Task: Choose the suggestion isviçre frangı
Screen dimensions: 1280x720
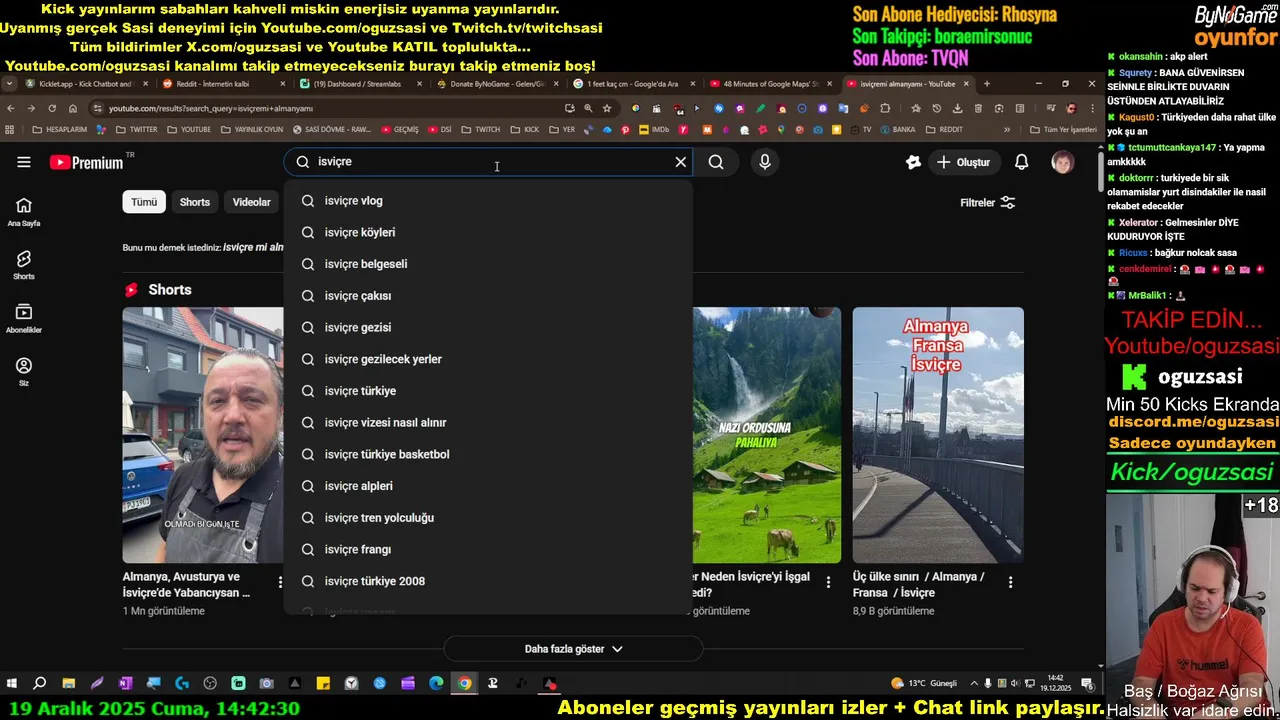Action: [488, 549]
